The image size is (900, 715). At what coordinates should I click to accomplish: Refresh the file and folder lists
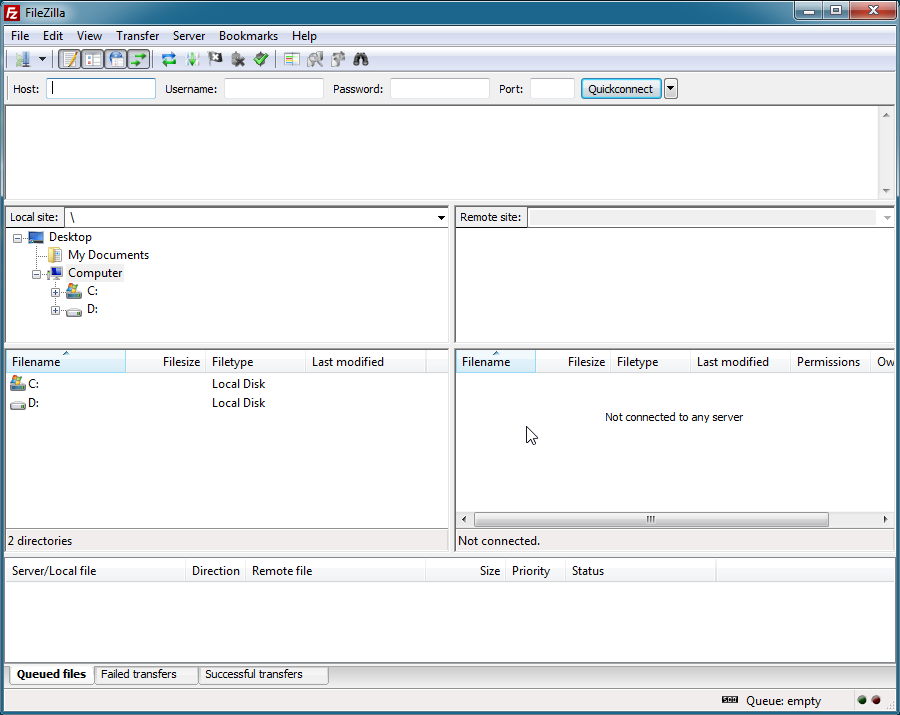click(x=169, y=59)
